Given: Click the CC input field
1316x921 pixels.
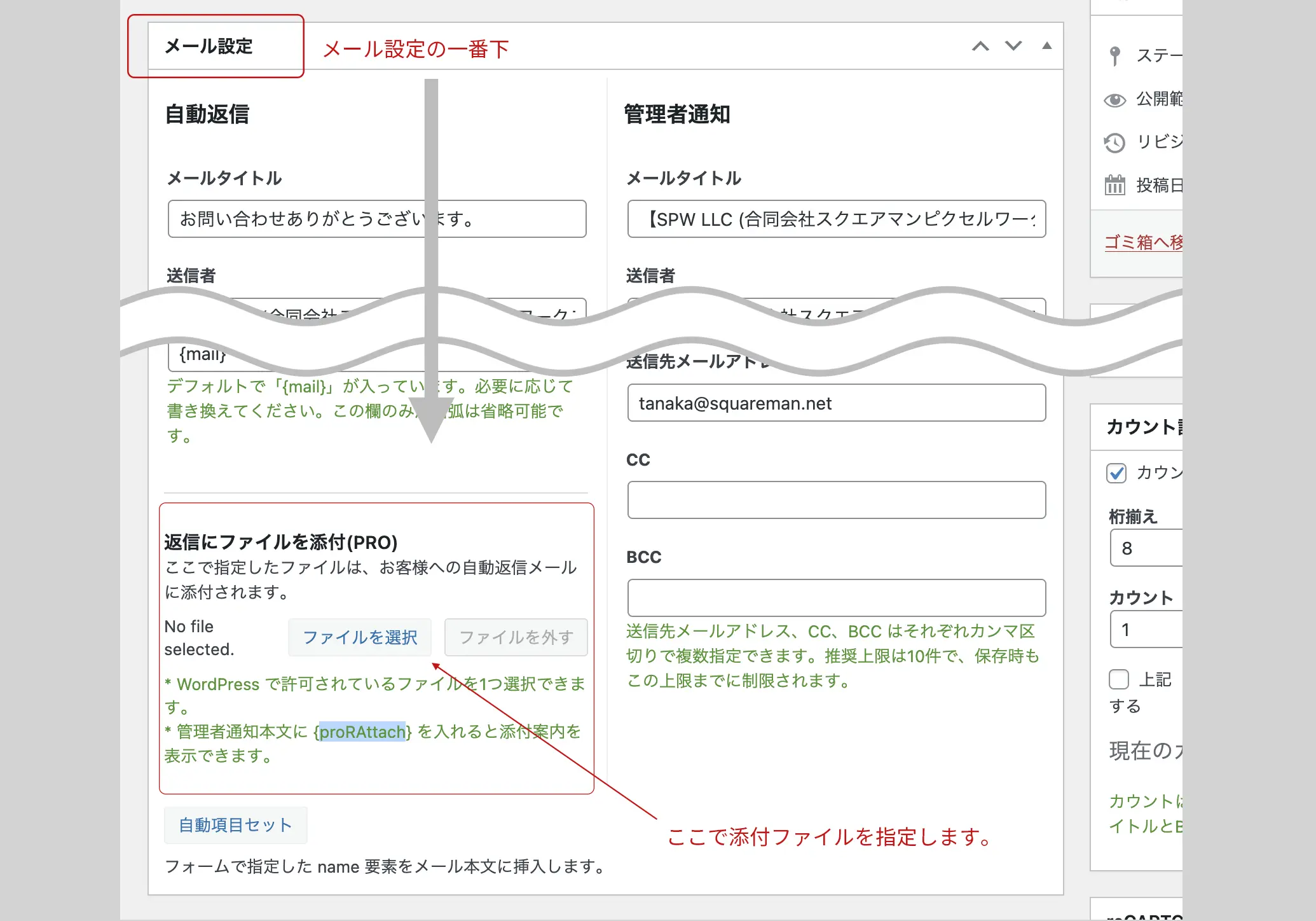Looking at the screenshot, I should tap(837, 500).
